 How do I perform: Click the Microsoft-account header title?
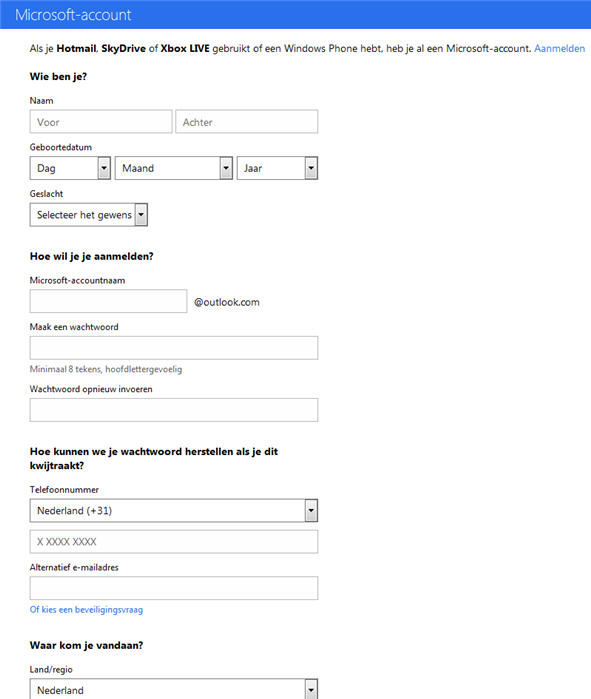click(74, 15)
